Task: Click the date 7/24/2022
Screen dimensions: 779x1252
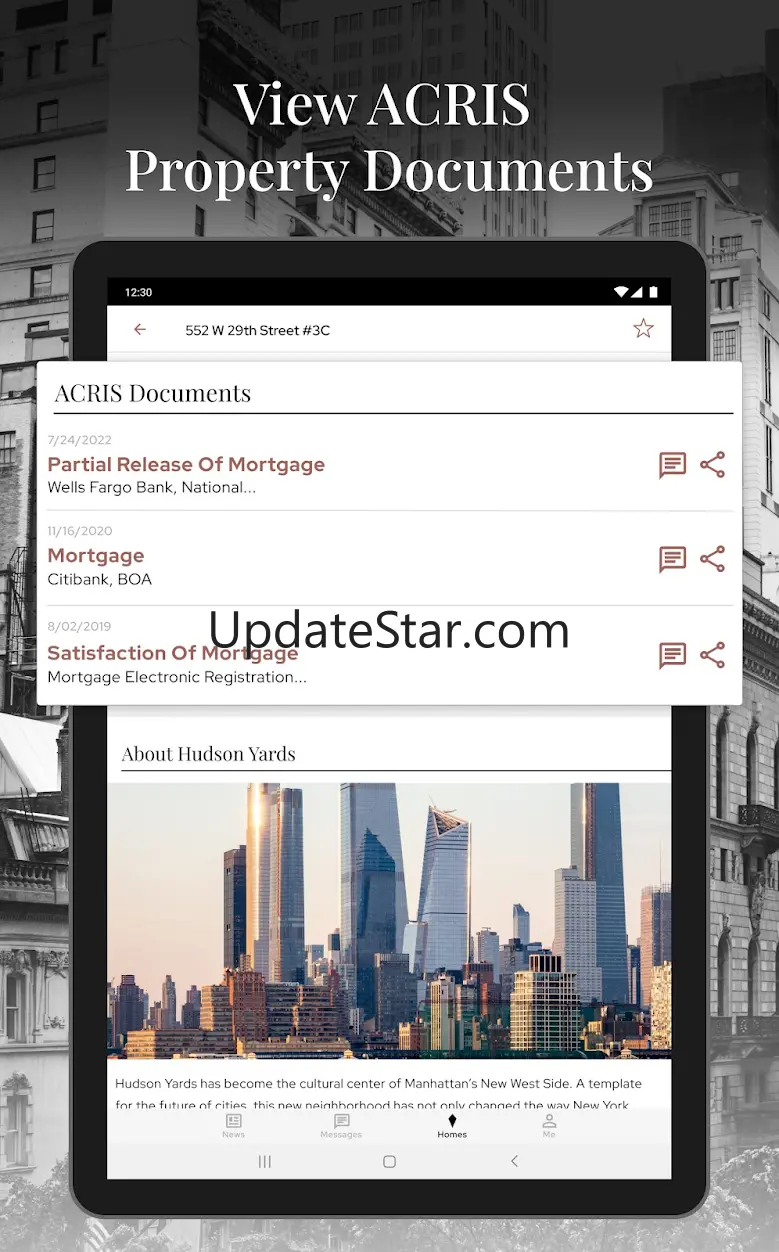Action: 80,440
